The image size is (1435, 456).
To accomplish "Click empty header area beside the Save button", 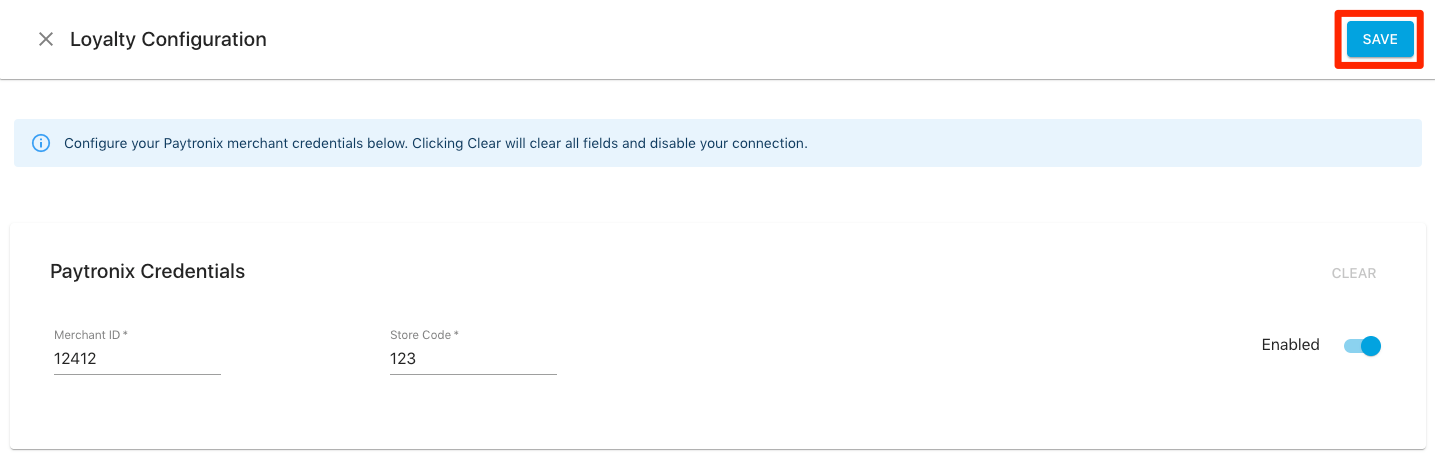I will click(x=900, y=40).
